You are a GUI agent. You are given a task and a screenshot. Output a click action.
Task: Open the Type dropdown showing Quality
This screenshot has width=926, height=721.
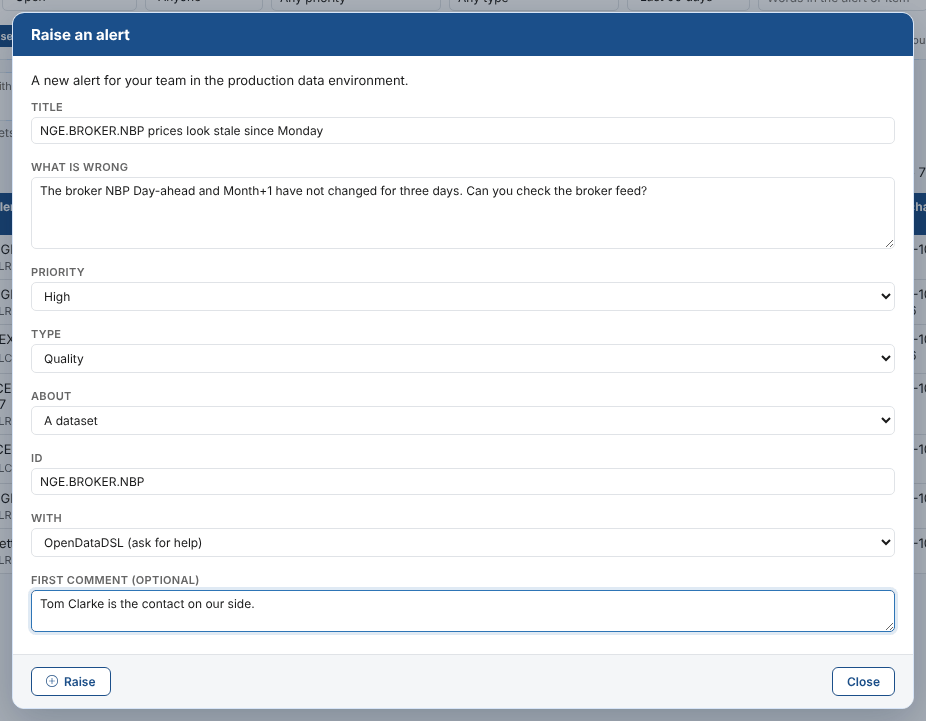coord(462,358)
